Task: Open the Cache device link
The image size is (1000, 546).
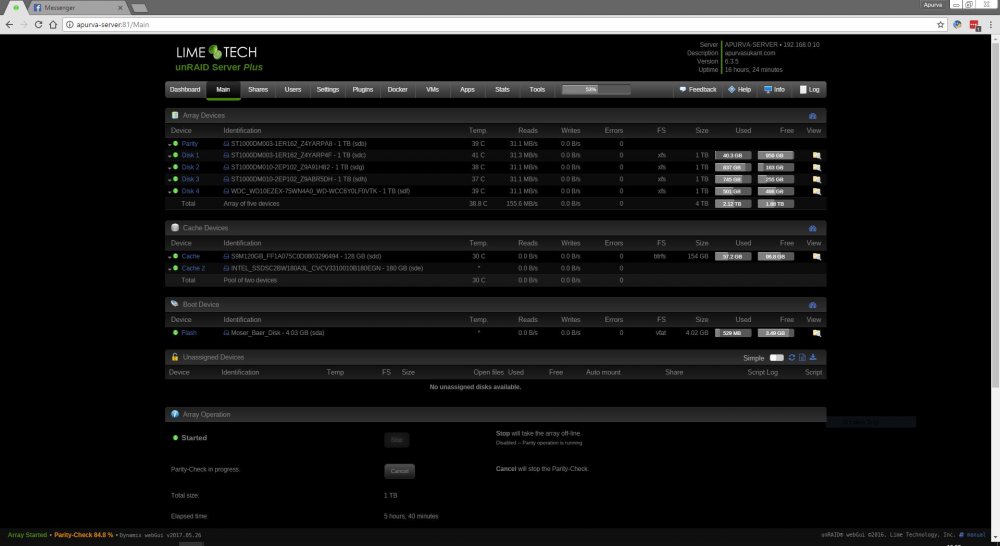Action: [x=191, y=256]
